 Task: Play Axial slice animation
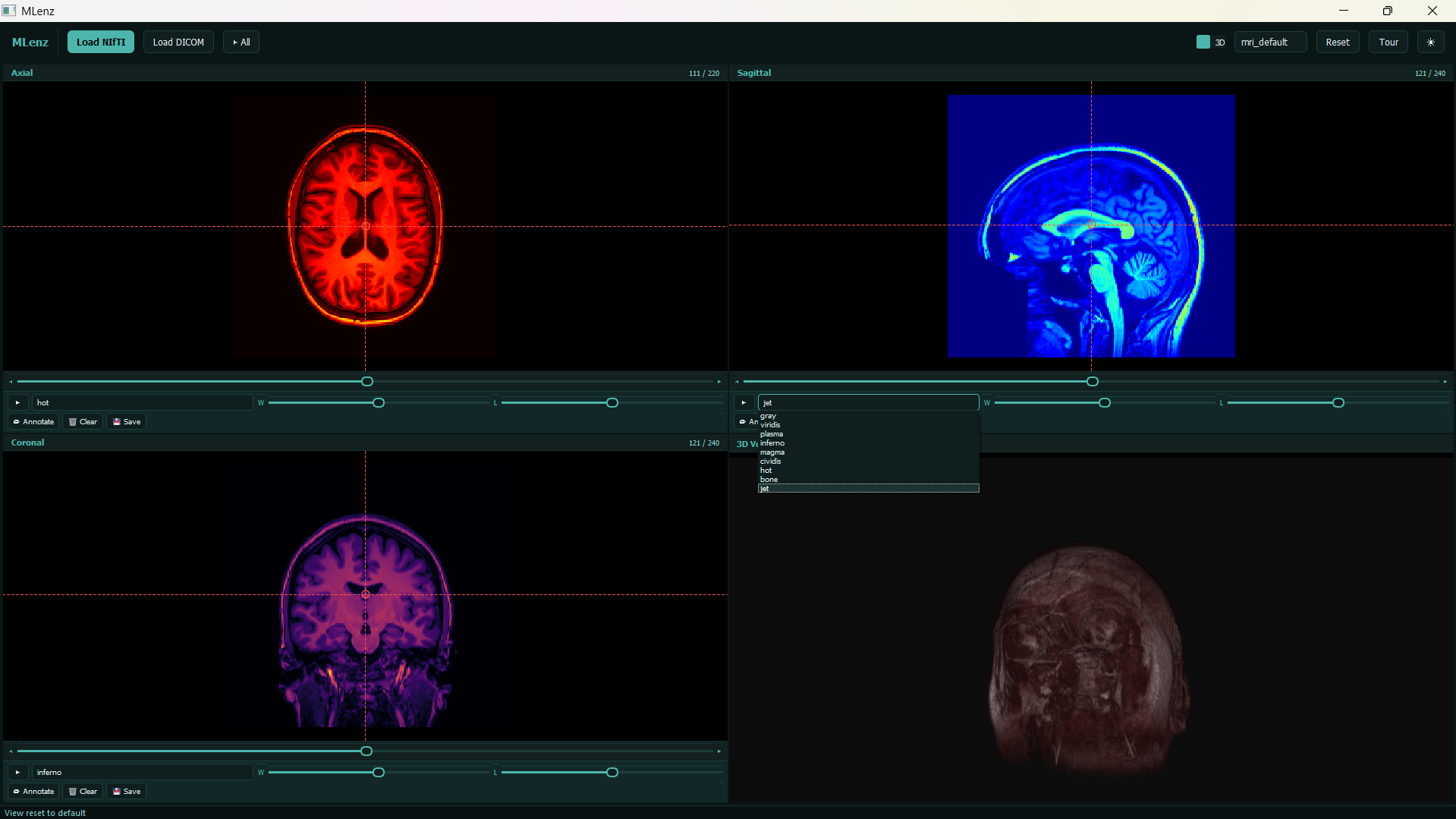click(17, 403)
